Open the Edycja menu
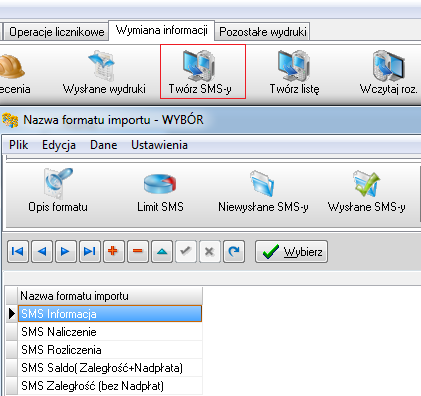The image size is (421, 396). click(x=59, y=145)
